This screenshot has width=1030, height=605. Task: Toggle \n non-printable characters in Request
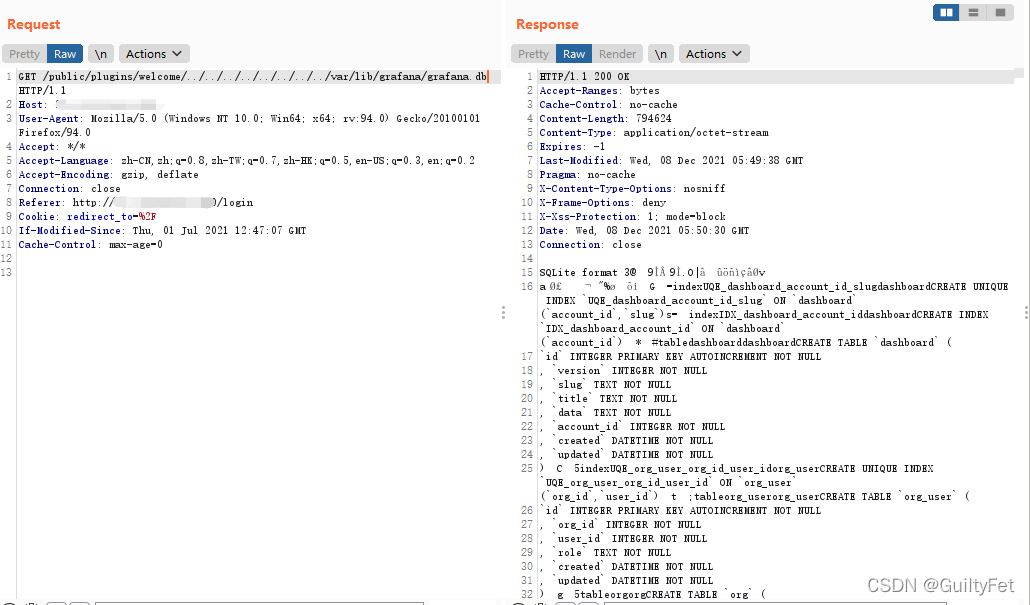point(101,54)
